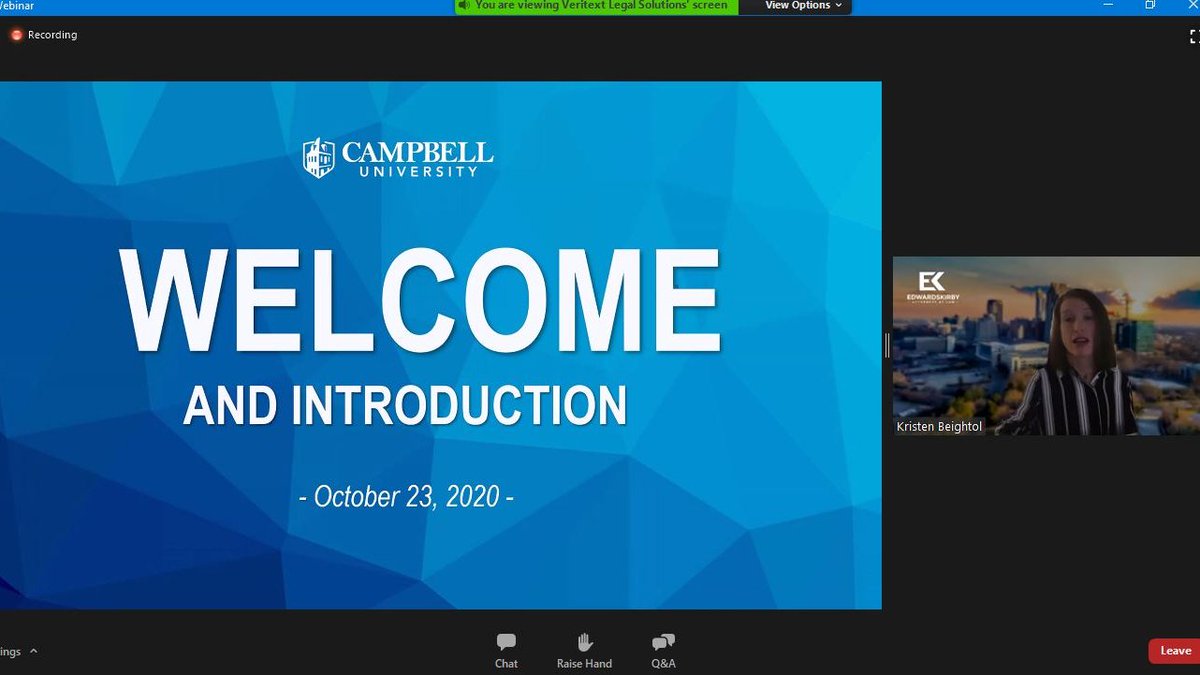
Task: Open the Chat panel
Action: pyautogui.click(x=506, y=650)
